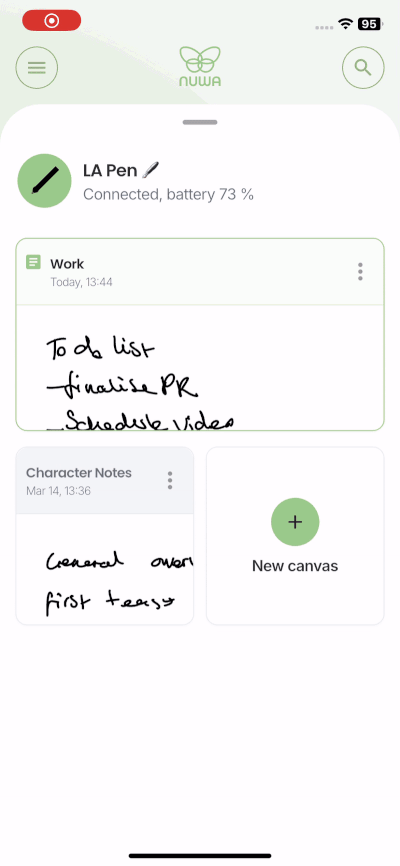Viewport: 400px width, 866px height.
Task: Tap the Connected battery 73% status
Action: tap(169, 194)
